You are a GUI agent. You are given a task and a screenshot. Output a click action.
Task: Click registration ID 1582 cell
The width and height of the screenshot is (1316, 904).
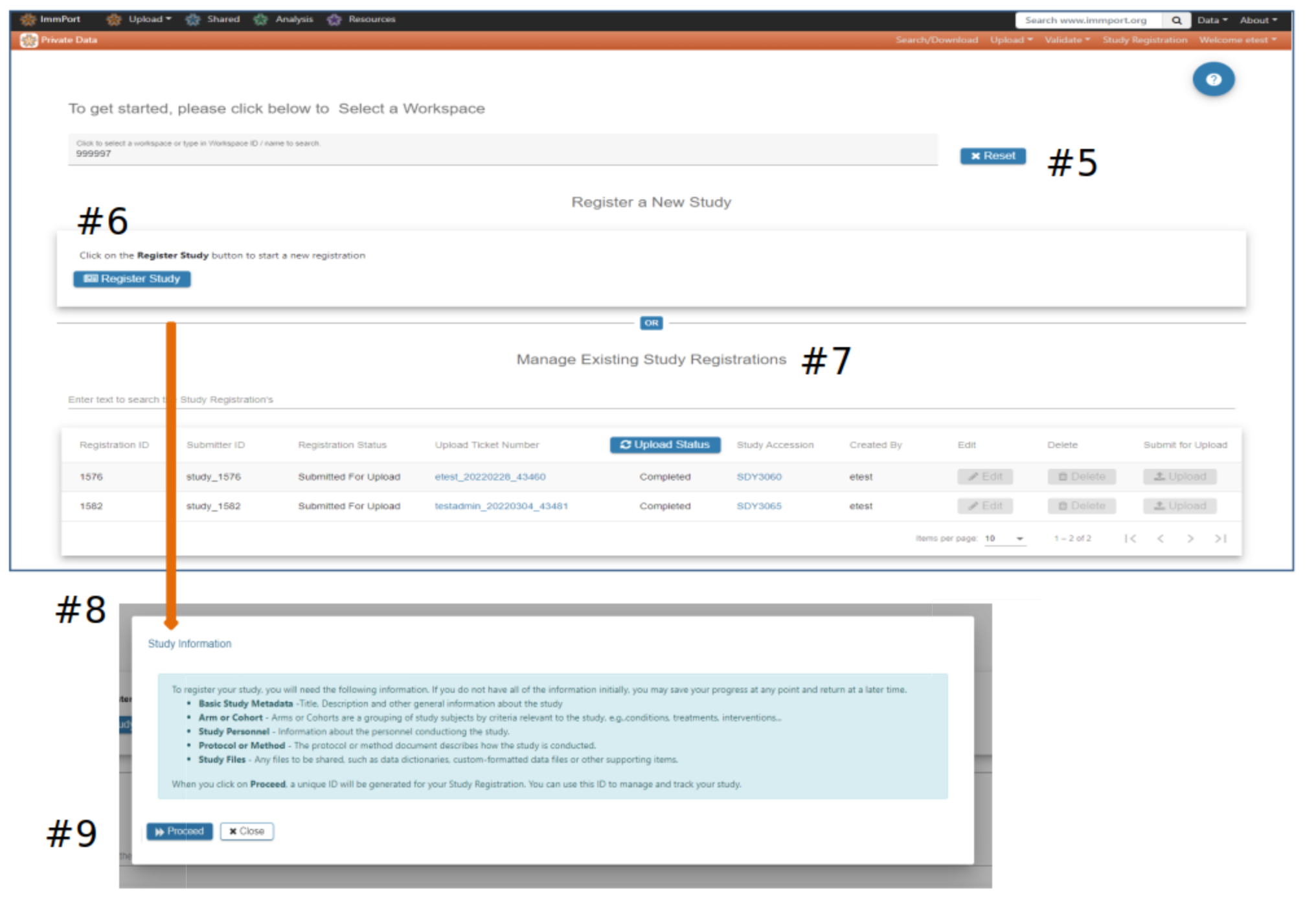[x=91, y=506]
